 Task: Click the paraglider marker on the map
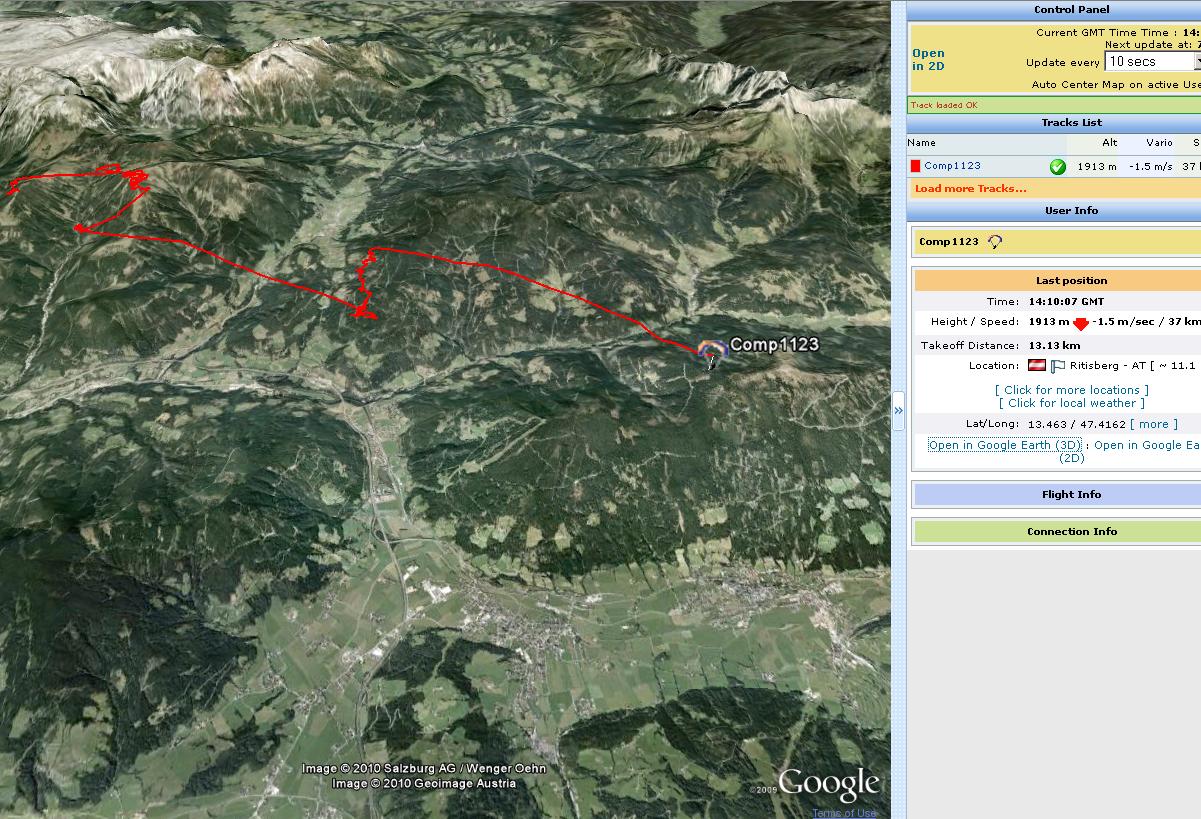(711, 352)
